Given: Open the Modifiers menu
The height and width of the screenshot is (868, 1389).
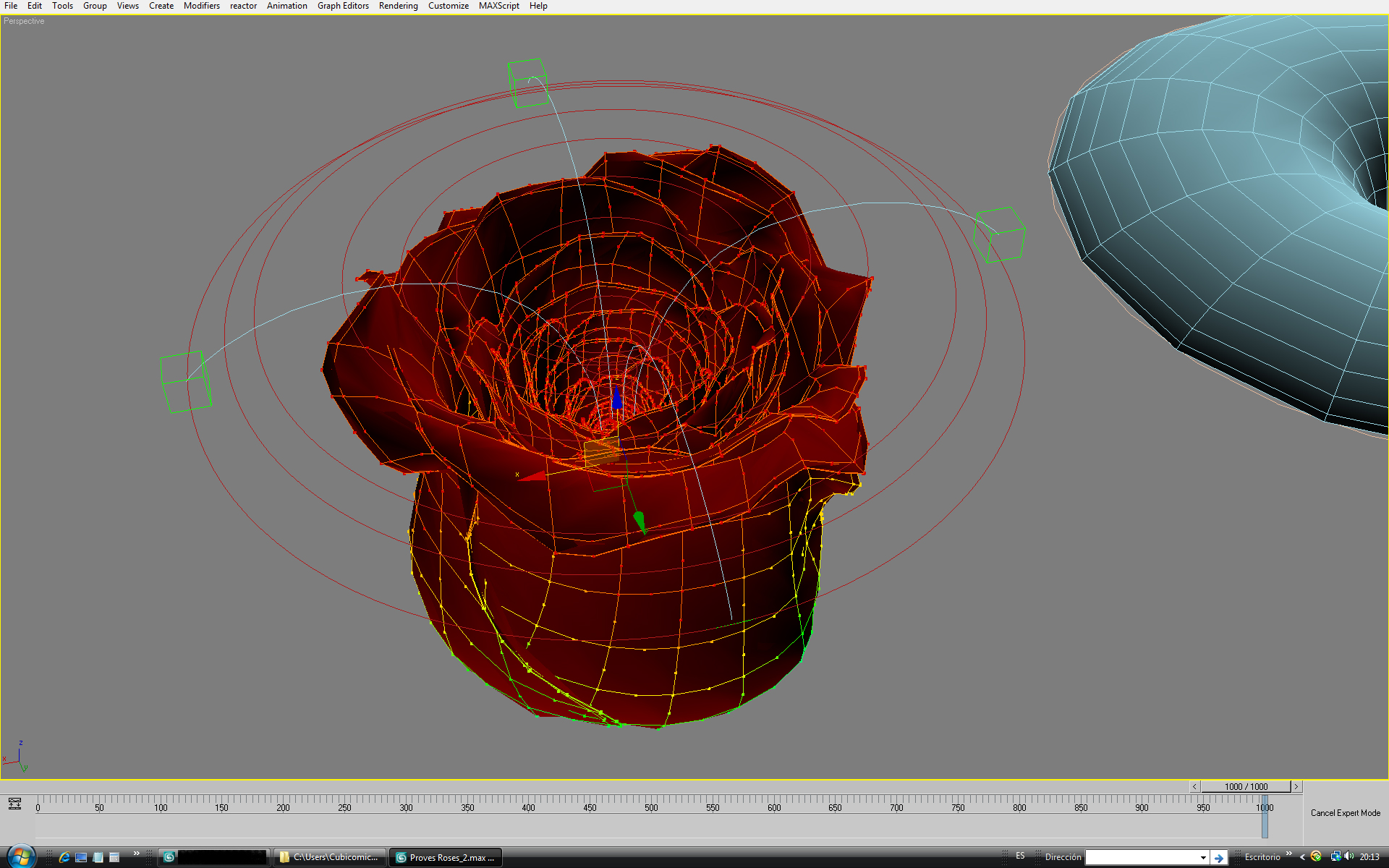Looking at the screenshot, I should click(x=201, y=6).
